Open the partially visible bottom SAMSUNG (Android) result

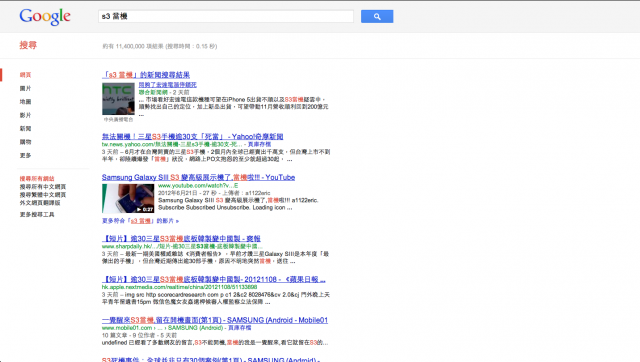(x=211, y=359)
